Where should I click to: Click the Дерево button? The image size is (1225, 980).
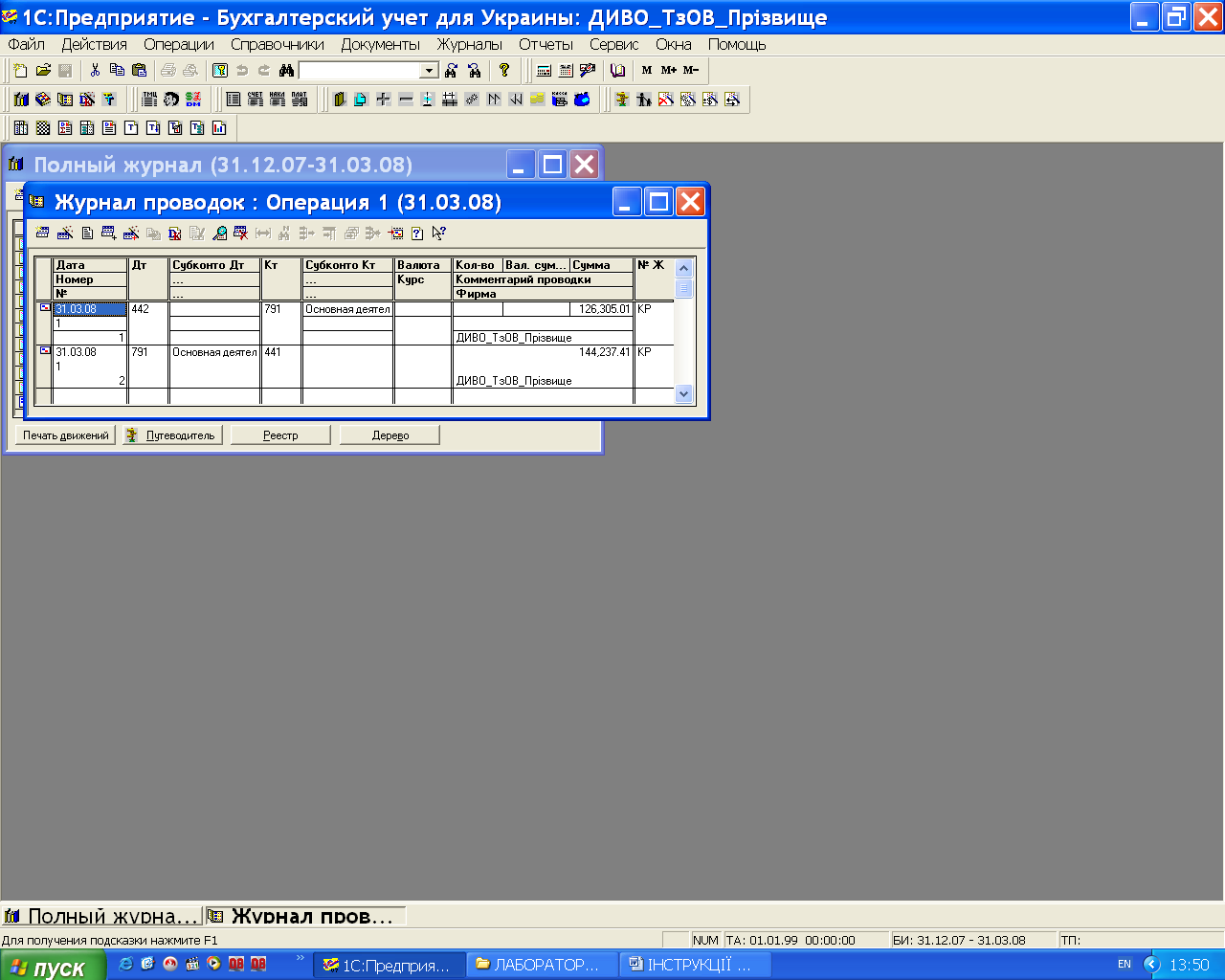[x=390, y=434]
